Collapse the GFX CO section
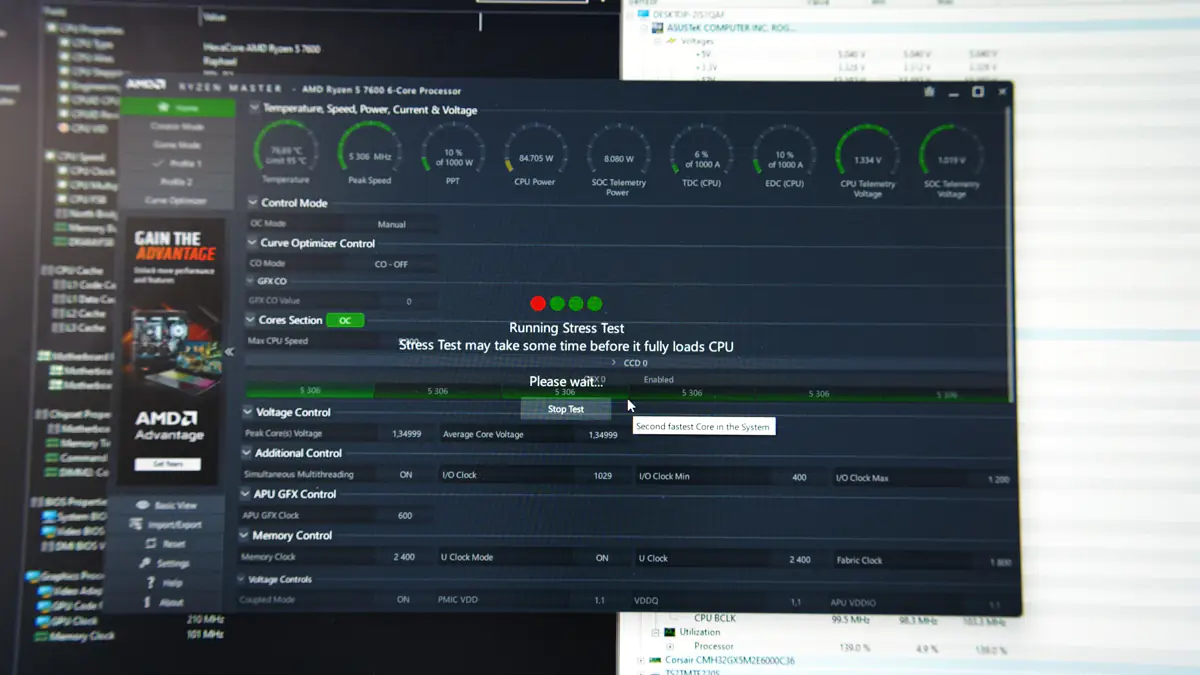Image resolution: width=1200 pixels, height=675 pixels. click(x=250, y=281)
